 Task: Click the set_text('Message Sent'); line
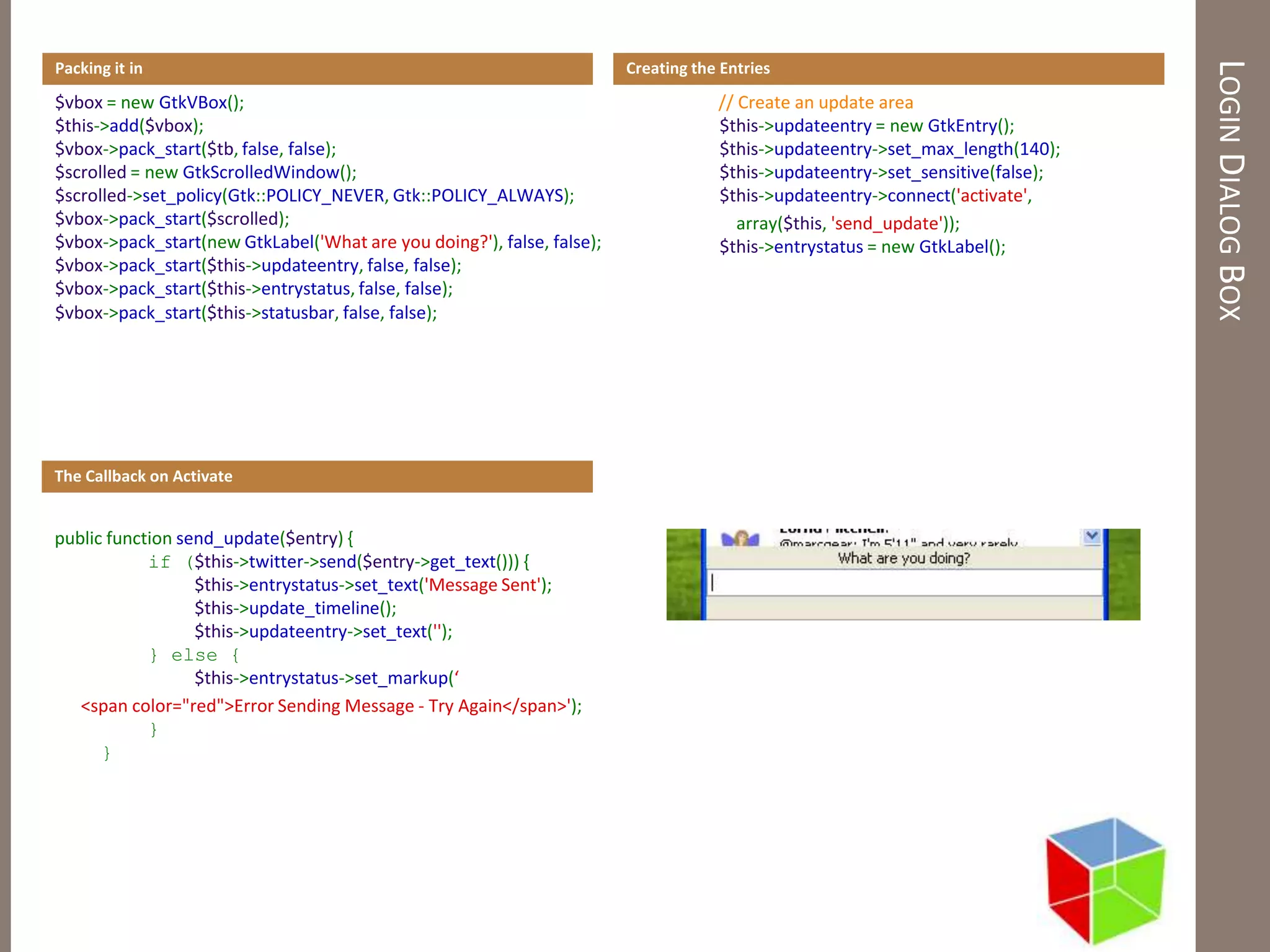coord(373,585)
